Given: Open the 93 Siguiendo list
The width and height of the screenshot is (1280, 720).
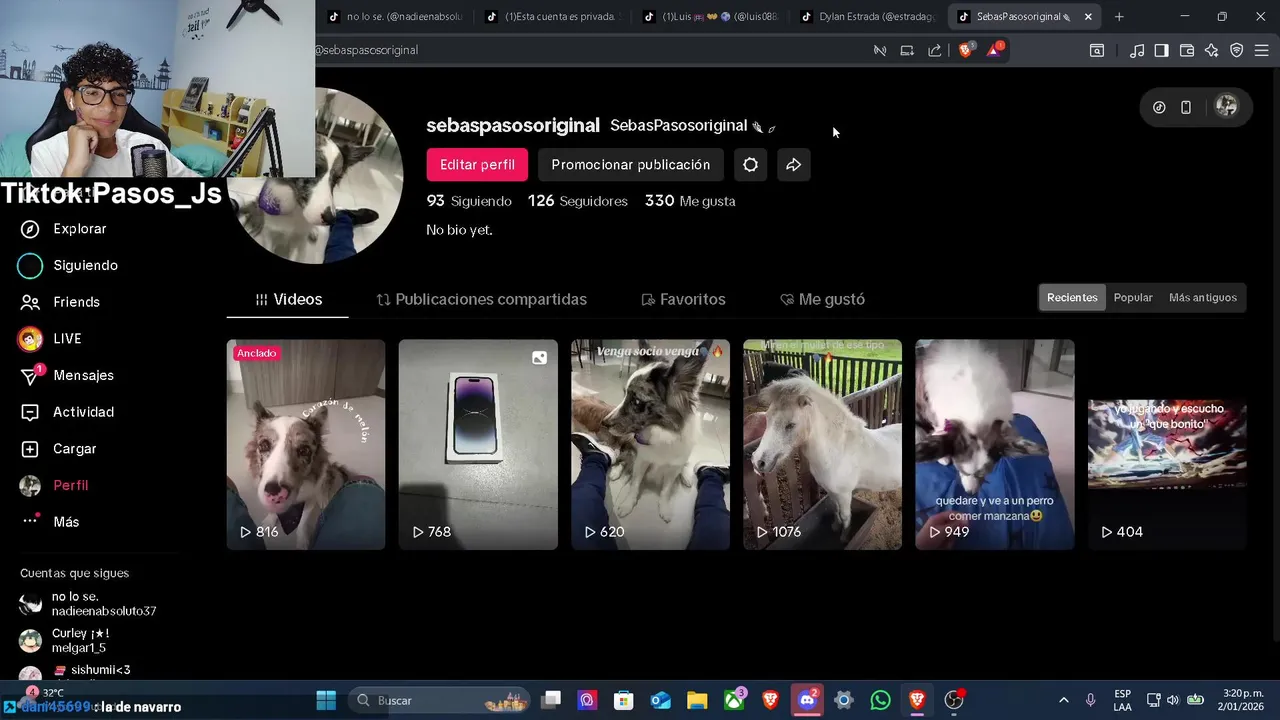Looking at the screenshot, I should [x=469, y=201].
